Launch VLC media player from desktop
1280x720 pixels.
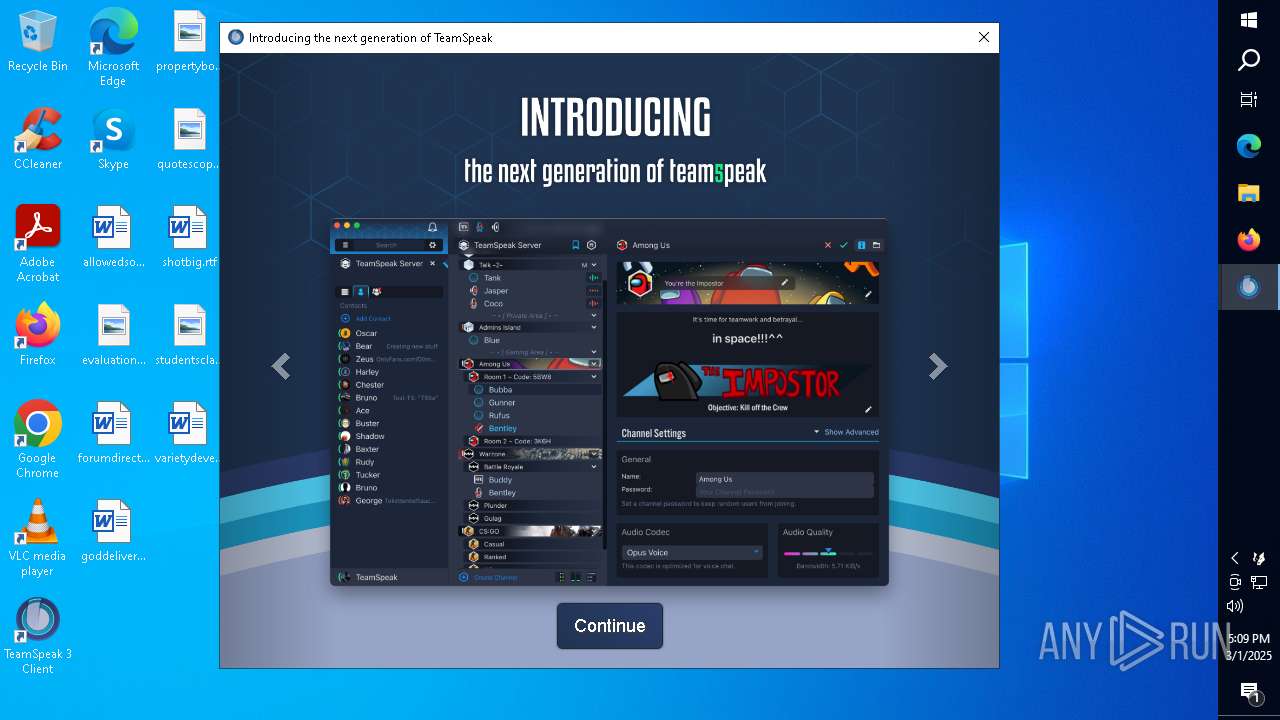(38, 537)
